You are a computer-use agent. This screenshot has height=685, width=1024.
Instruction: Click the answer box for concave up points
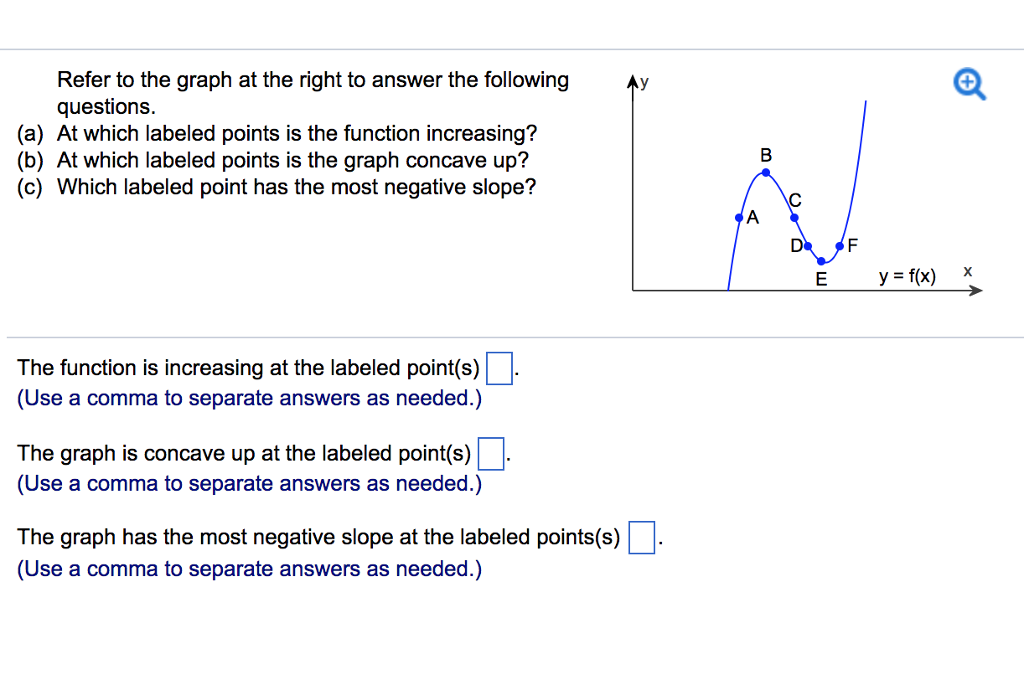pos(490,455)
